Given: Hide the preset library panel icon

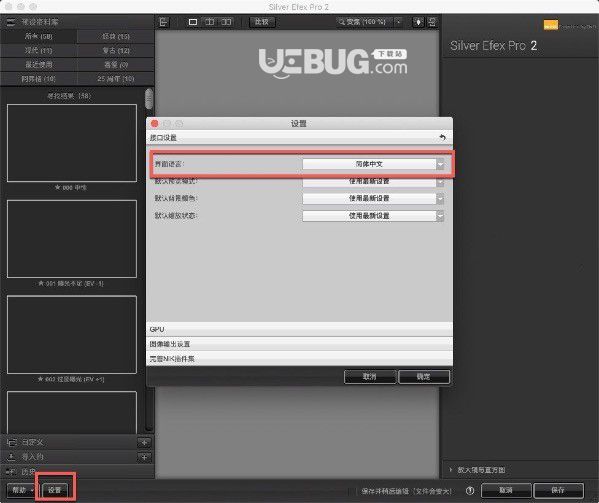Looking at the screenshot, I should pyautogui.click(x=164, y=22).
